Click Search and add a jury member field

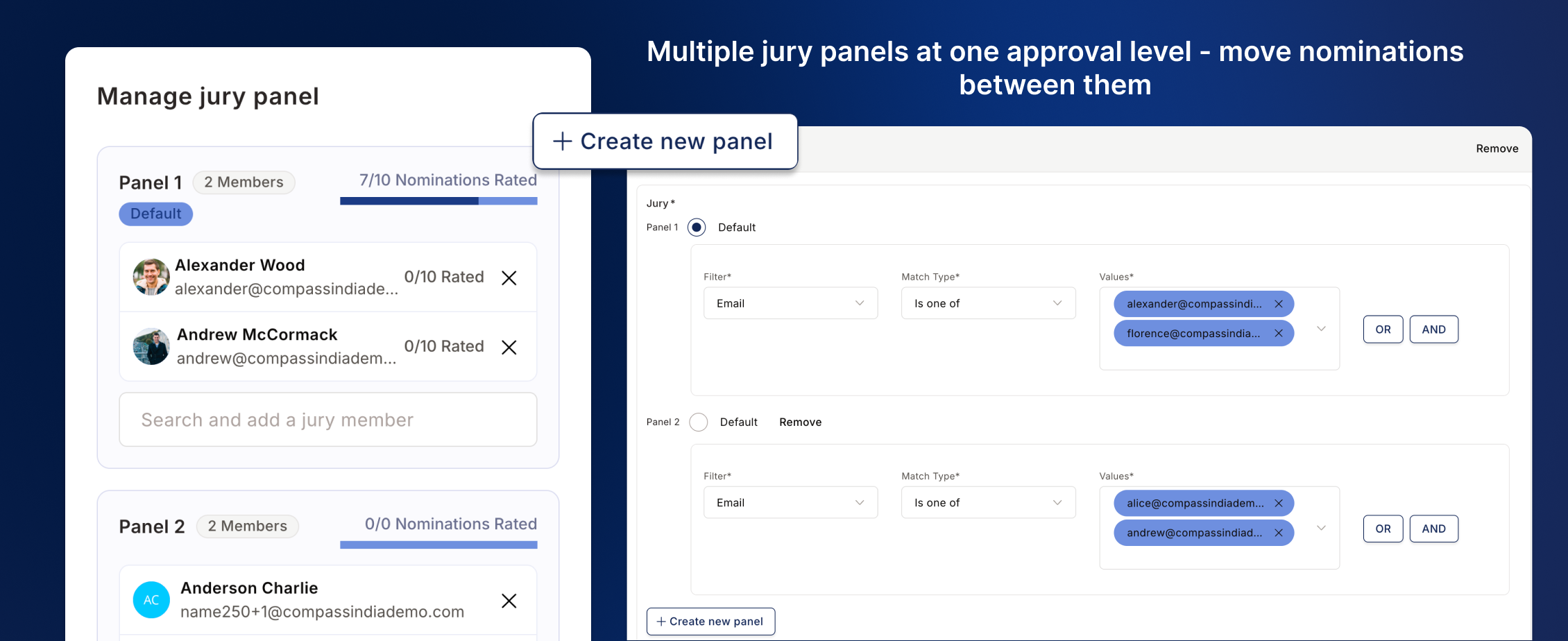[x=327, y=420]
